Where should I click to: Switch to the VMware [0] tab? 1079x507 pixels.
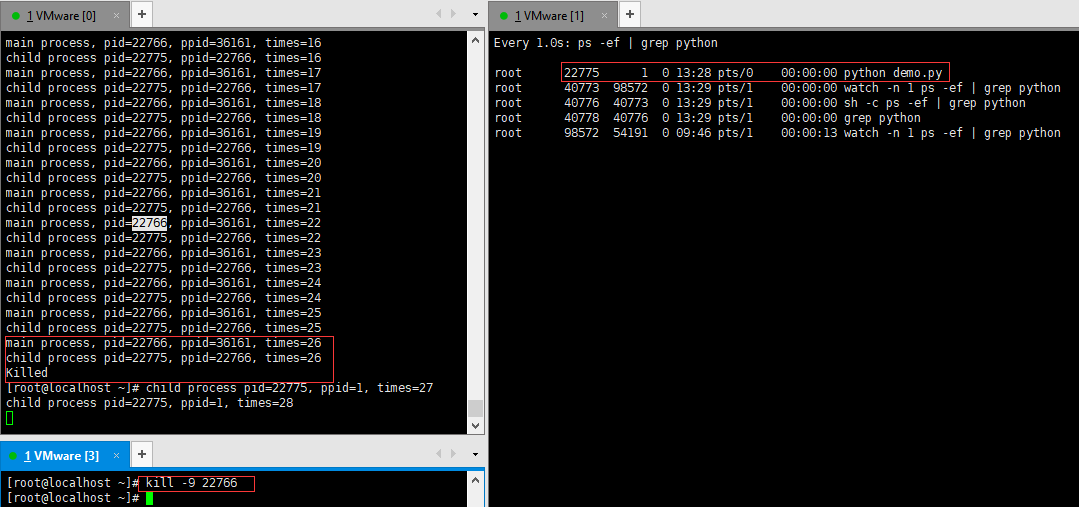tap(60, 15)
